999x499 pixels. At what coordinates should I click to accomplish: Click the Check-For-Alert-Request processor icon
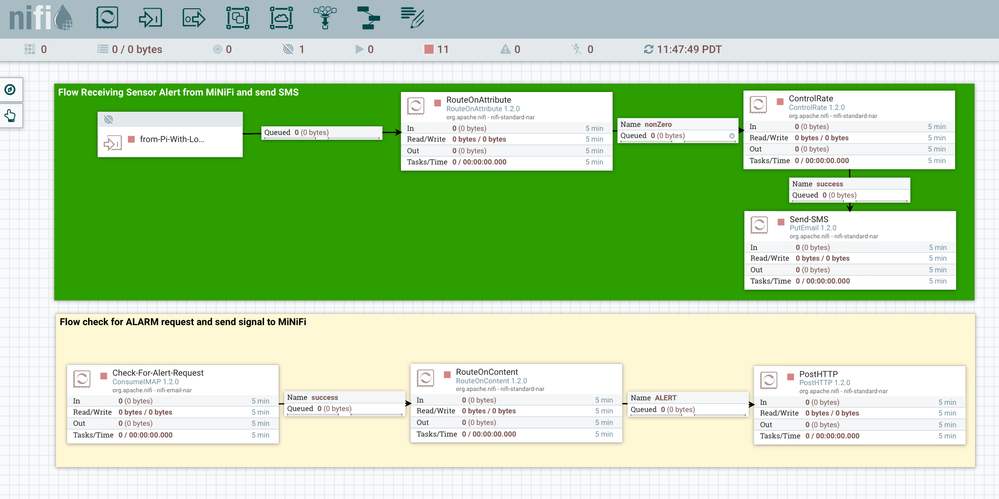(x=82, y=379)
